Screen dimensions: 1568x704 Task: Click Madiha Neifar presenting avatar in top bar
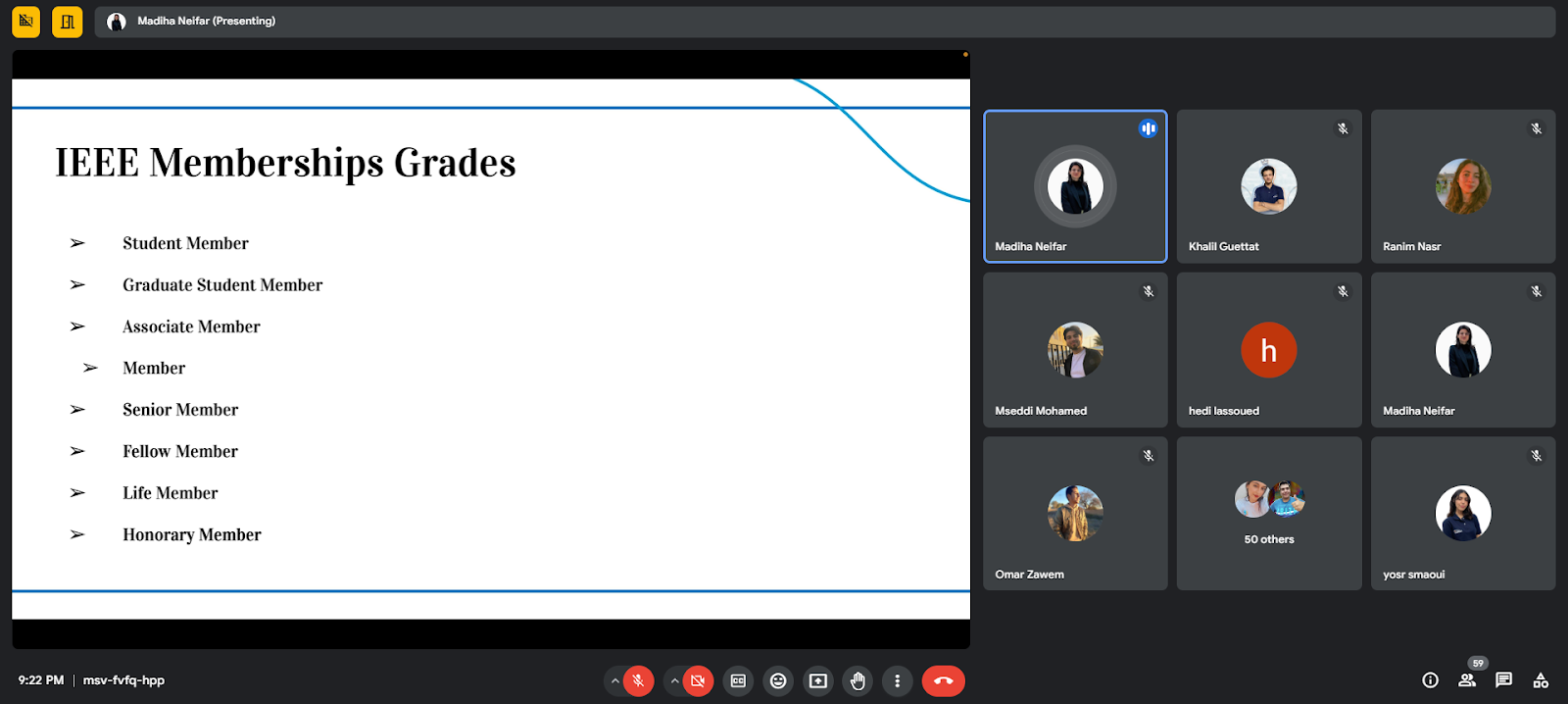117,22
